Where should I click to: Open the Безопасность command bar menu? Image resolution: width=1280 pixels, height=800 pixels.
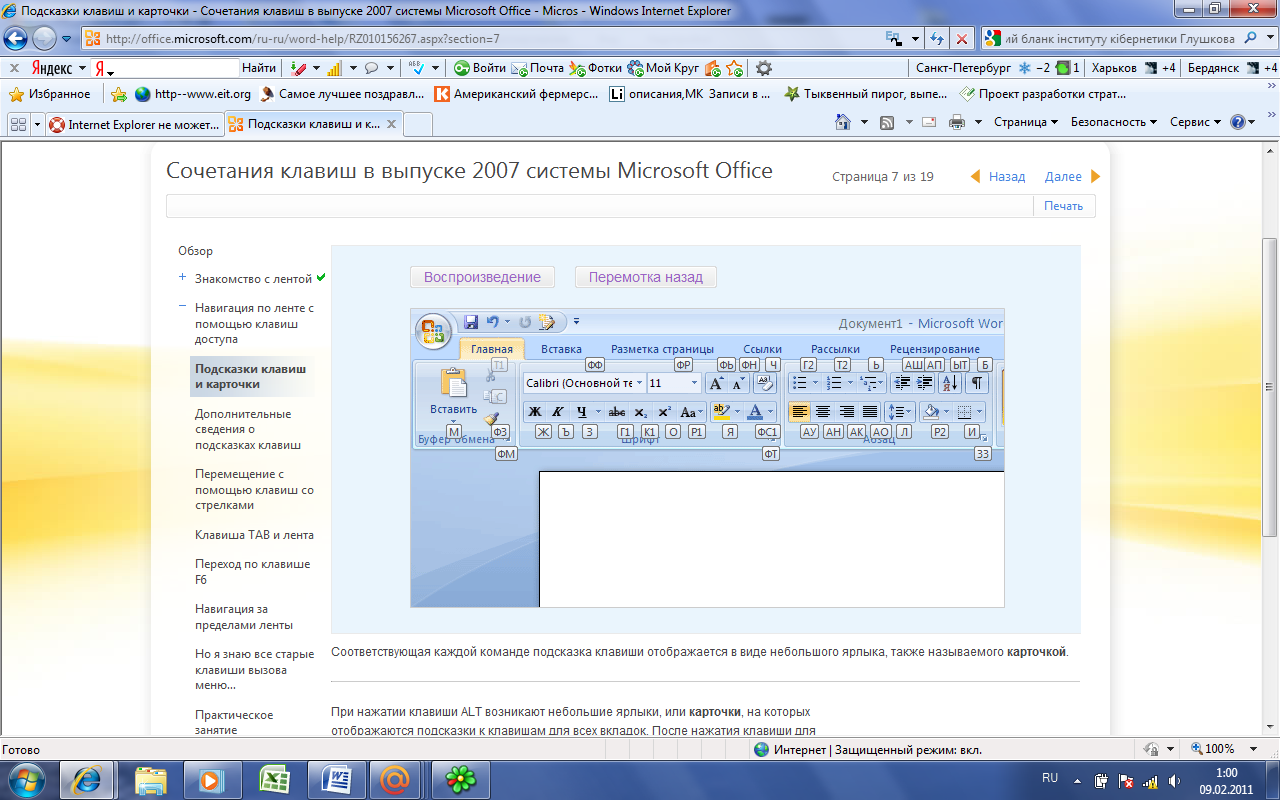1113,122
